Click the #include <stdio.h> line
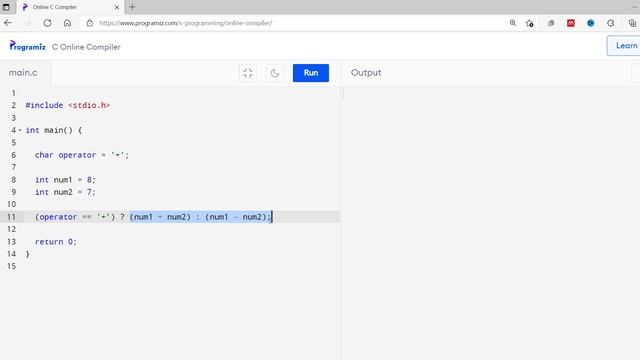640x360 pixels. (x=68, y=105)
